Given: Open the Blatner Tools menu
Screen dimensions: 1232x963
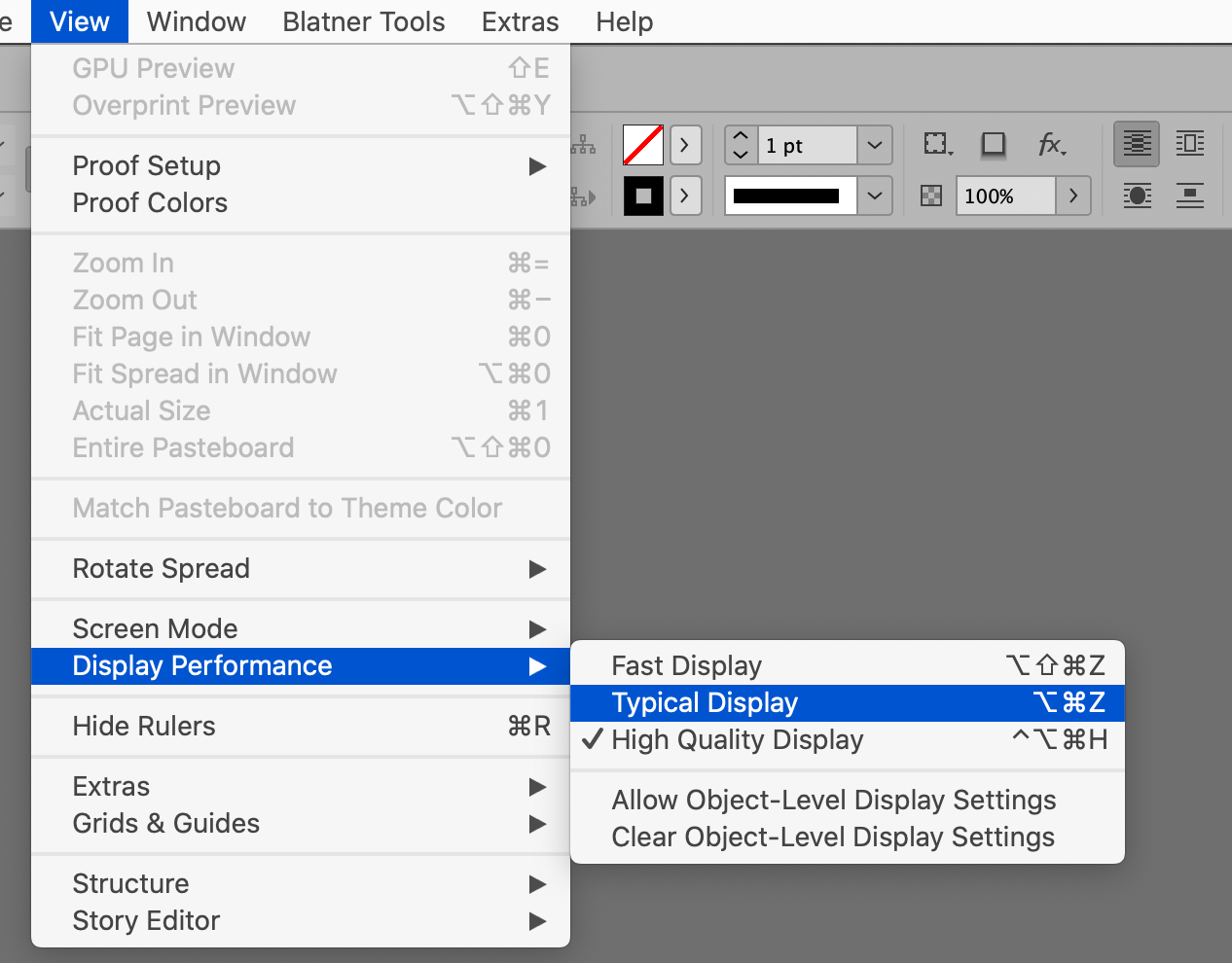Looking at the screenshot, I should pos(363,21).
